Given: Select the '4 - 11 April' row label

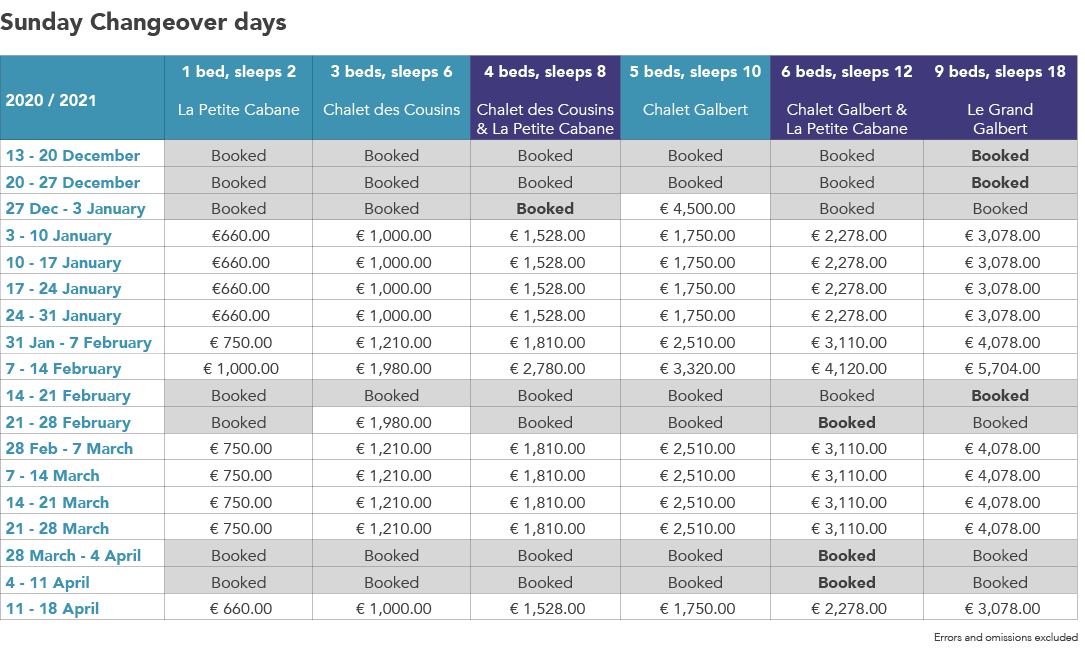Looking at the screenshot, I should 48,582.
